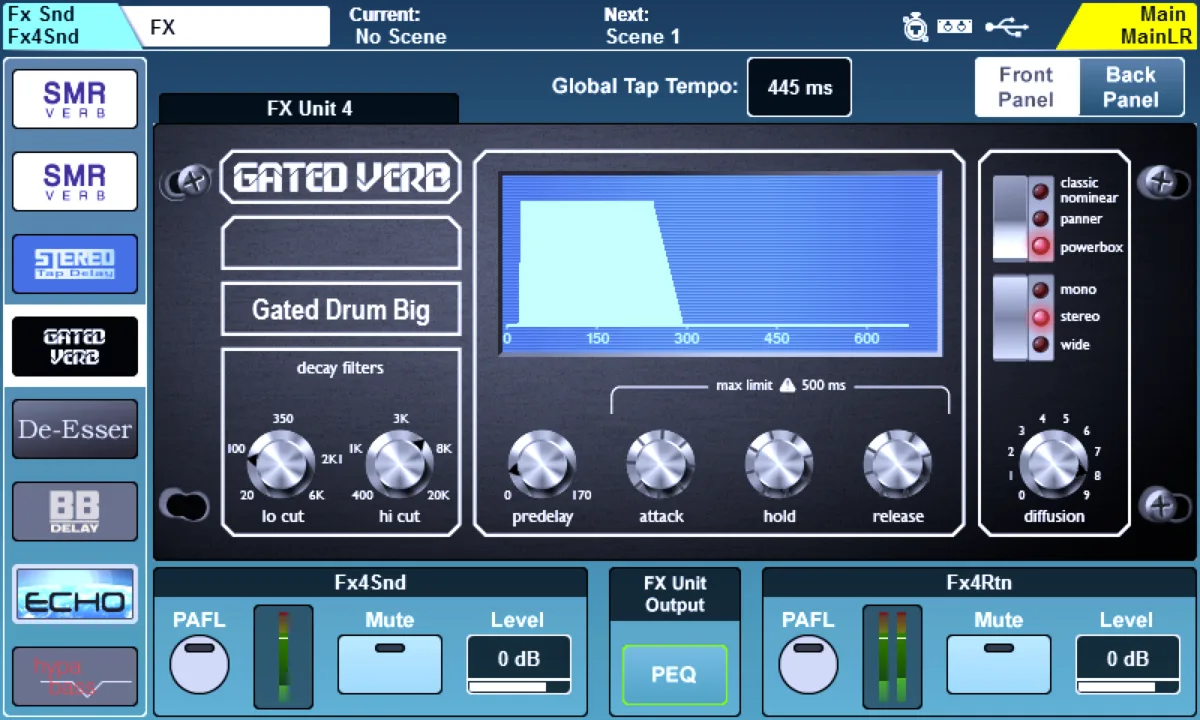
Task: Click the Current No Scene indicator
Action: [x=400, y=26]
